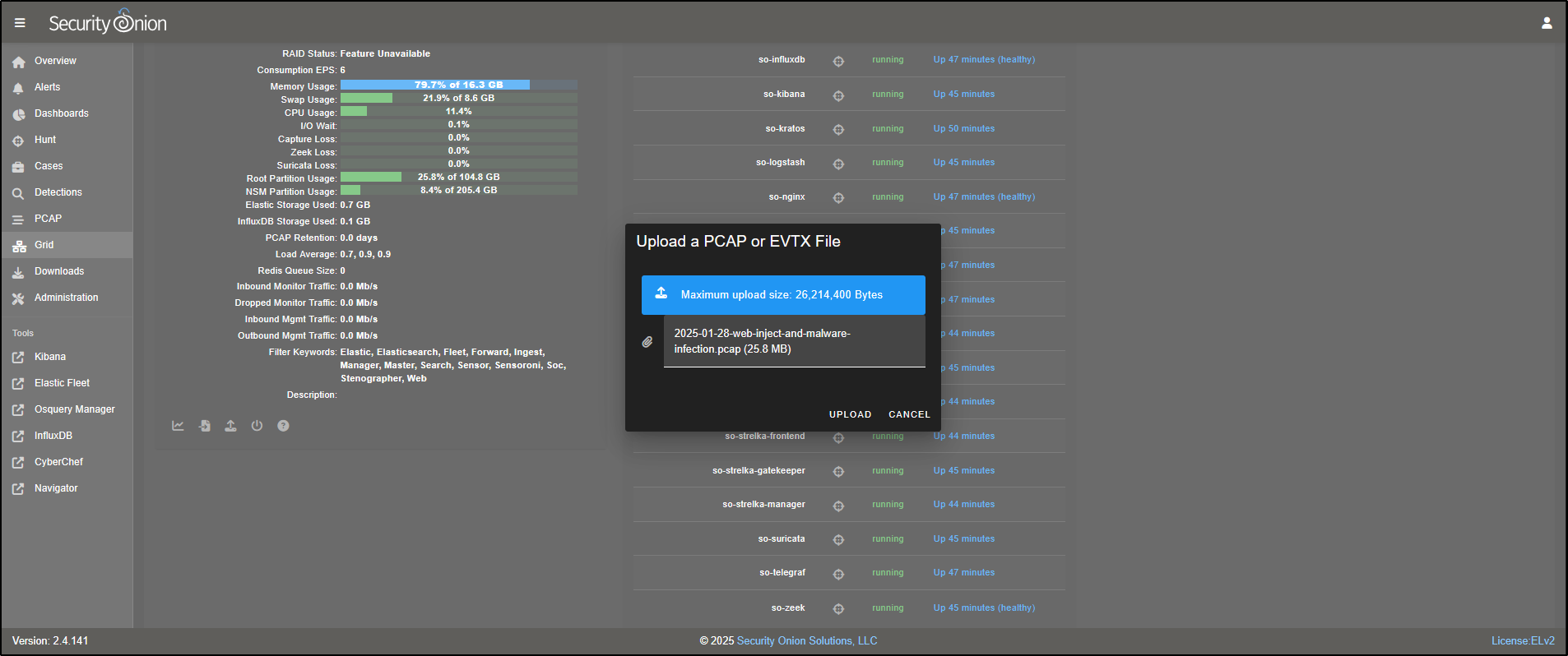Open the user account menu icon

coord(1547,23)
